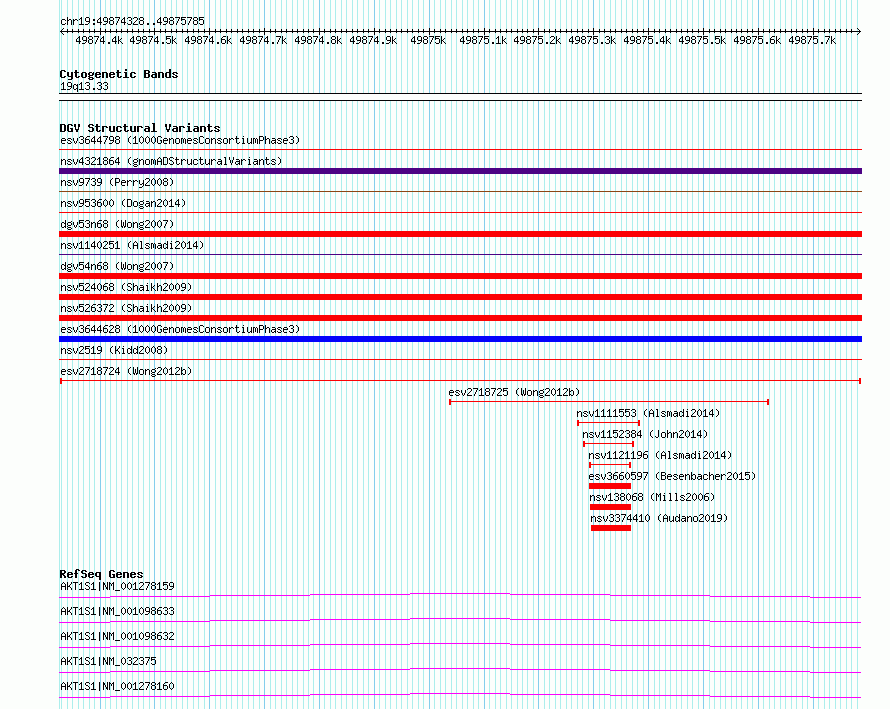Click nsv524068 (Shaikh2009) variant label
The height and width of the screenshot is (709, 890).
(126, 287)
